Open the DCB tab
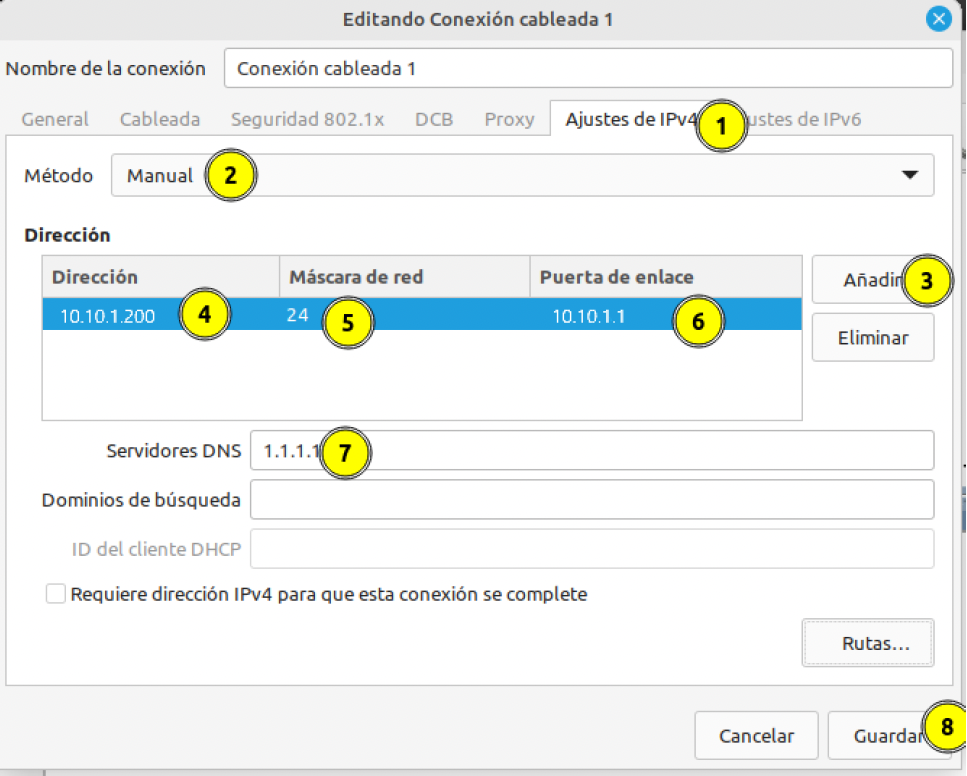Screen dimensions: 967x776 pos(434,118)
